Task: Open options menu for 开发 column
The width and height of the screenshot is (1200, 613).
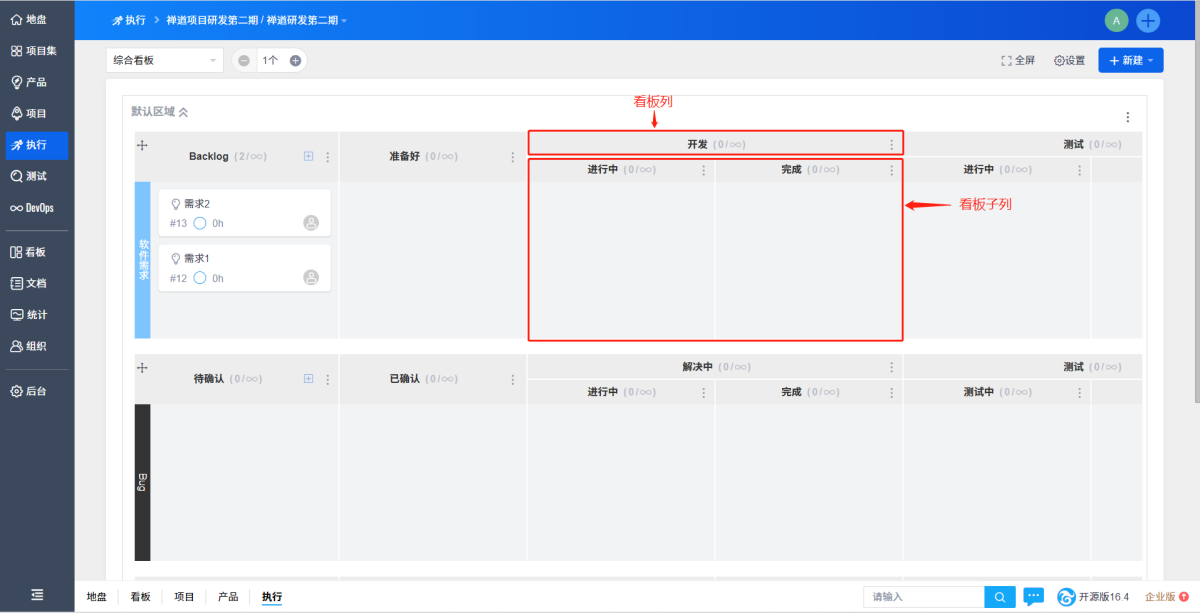Action: [x=892, y=145]
